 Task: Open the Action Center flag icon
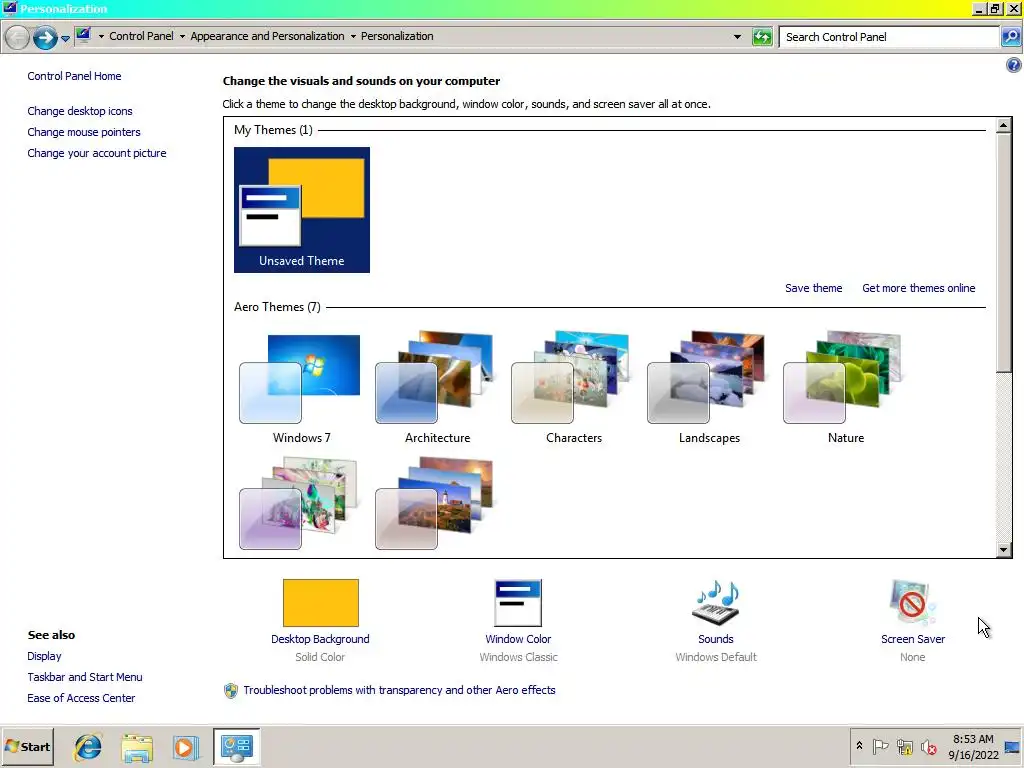coord(880,746)
